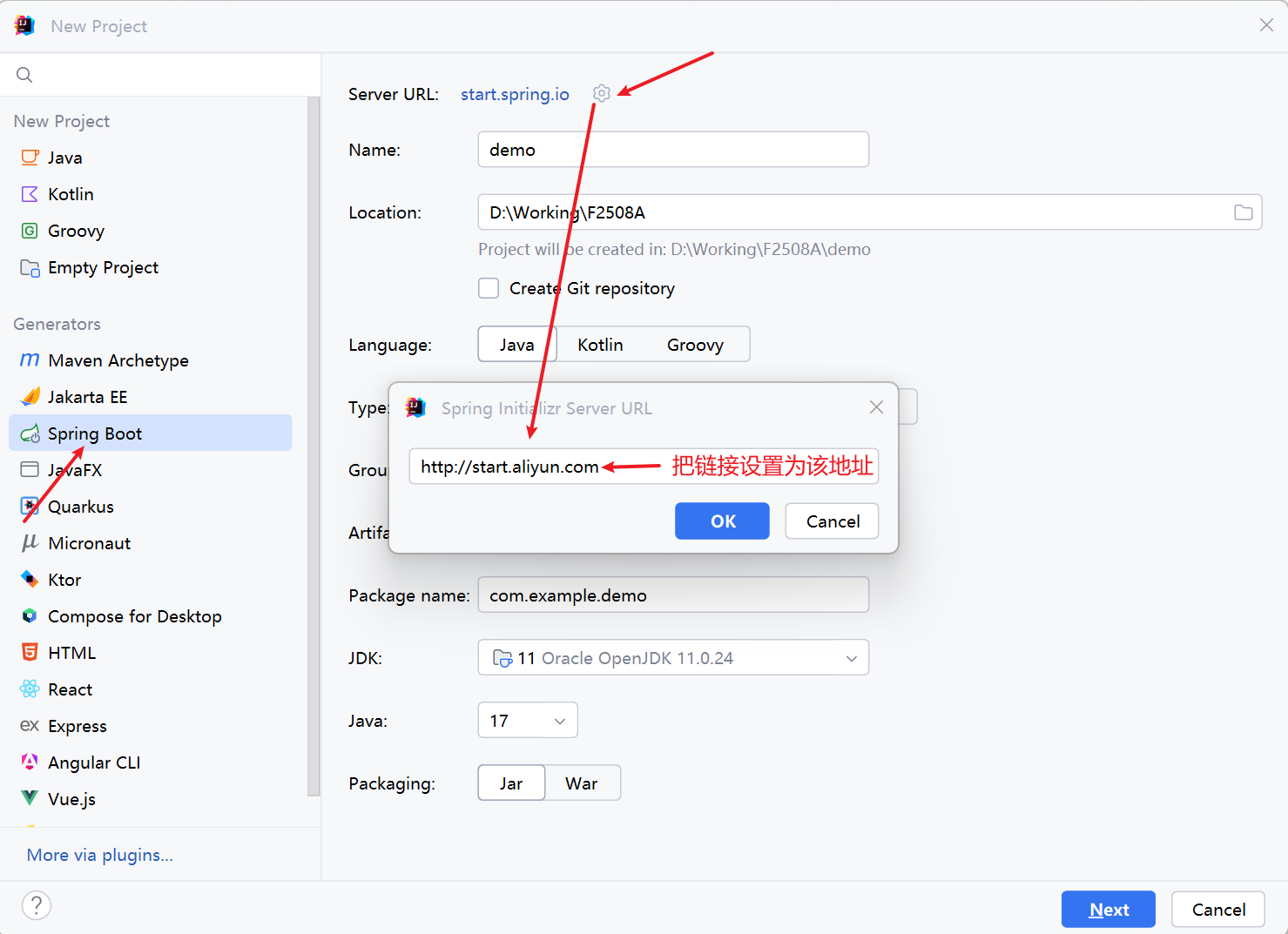Click the search magnifier icon
The width and height of the screenshot is (1288, 934).
pyautogui.click(x=24, y=75)
